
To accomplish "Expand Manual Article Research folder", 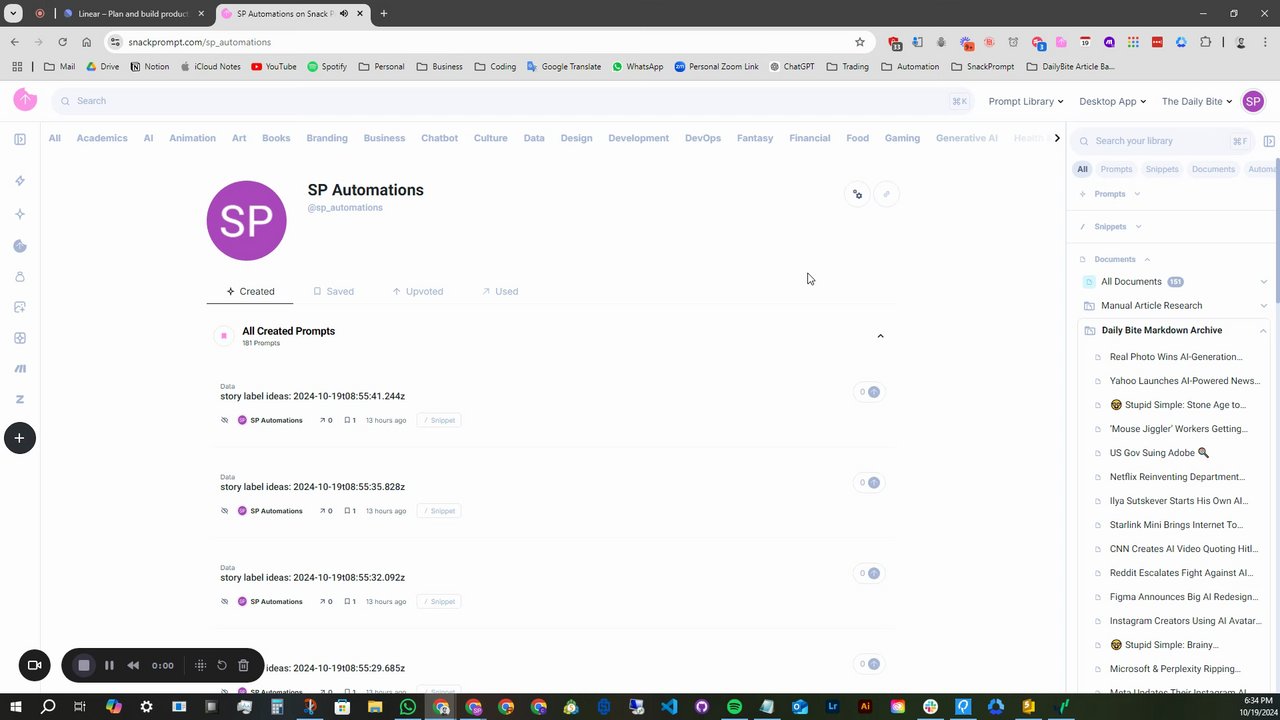I will [x=1264, y=306].
